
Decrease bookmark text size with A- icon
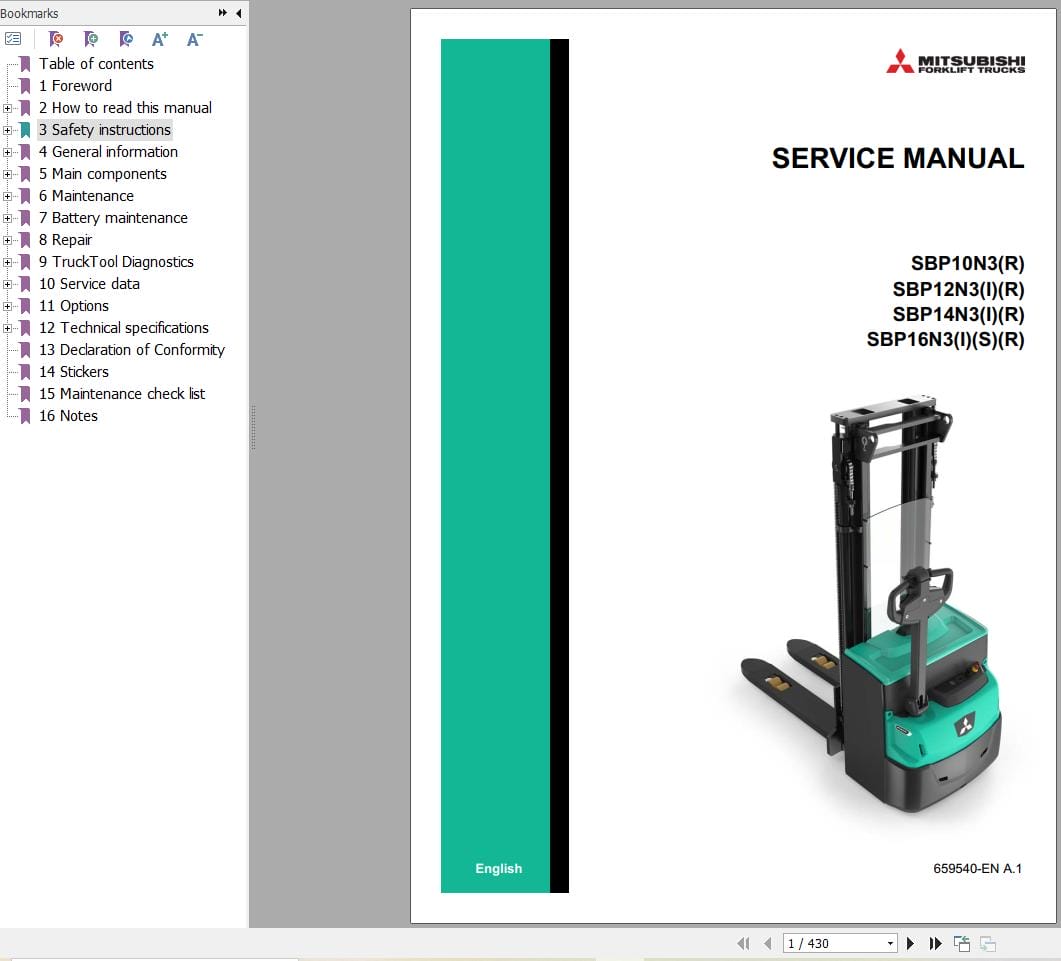coord(193,39)
